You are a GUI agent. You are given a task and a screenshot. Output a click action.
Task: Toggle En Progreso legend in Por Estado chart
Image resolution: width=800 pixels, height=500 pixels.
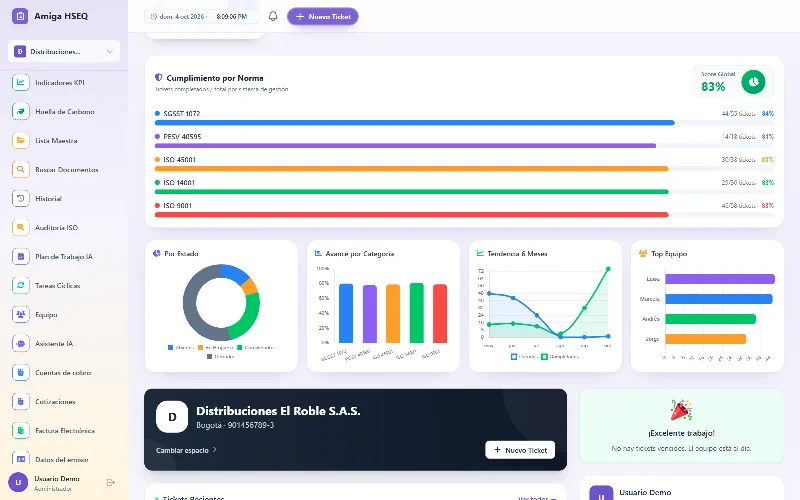[215, 347]
